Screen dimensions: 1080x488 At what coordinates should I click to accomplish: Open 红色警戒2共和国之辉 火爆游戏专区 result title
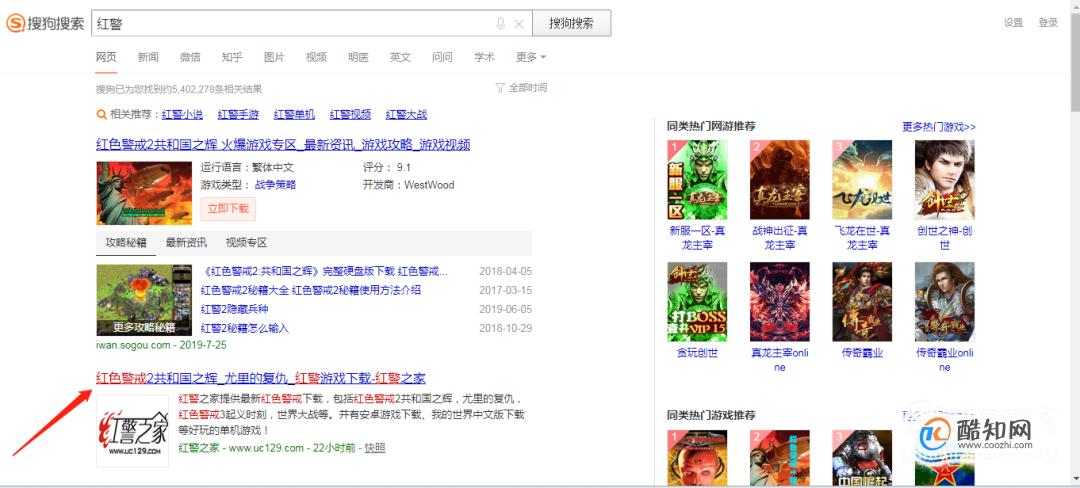[x=283, y=145]
